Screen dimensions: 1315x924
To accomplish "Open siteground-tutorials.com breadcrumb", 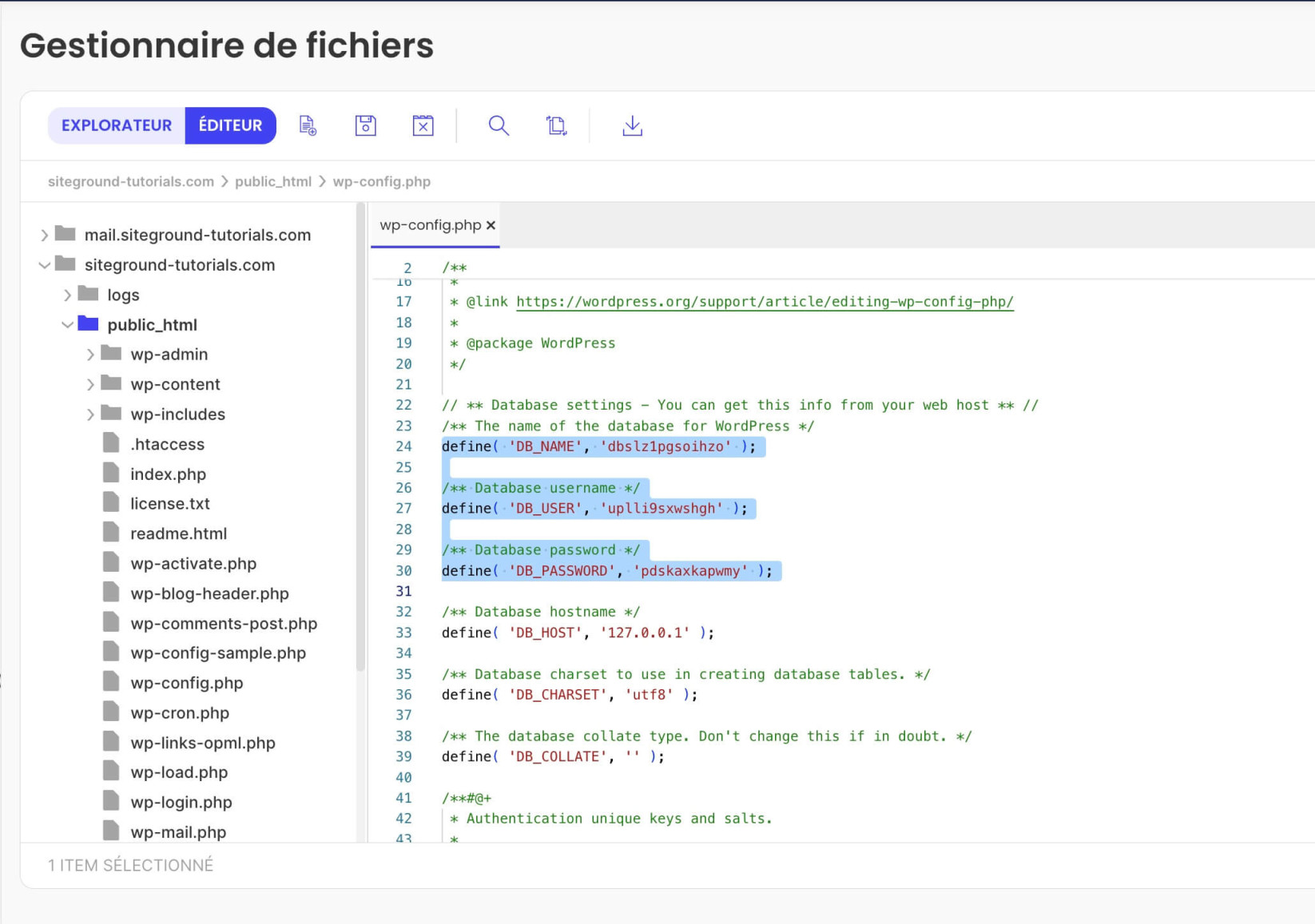I will coord(131,181).
